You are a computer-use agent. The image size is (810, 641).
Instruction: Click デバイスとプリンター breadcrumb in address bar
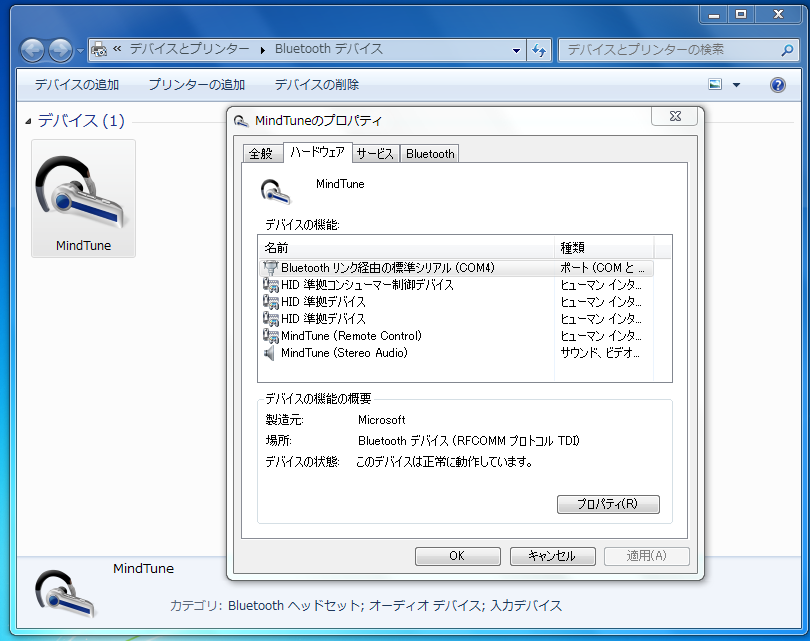click(x=190, y=49)
